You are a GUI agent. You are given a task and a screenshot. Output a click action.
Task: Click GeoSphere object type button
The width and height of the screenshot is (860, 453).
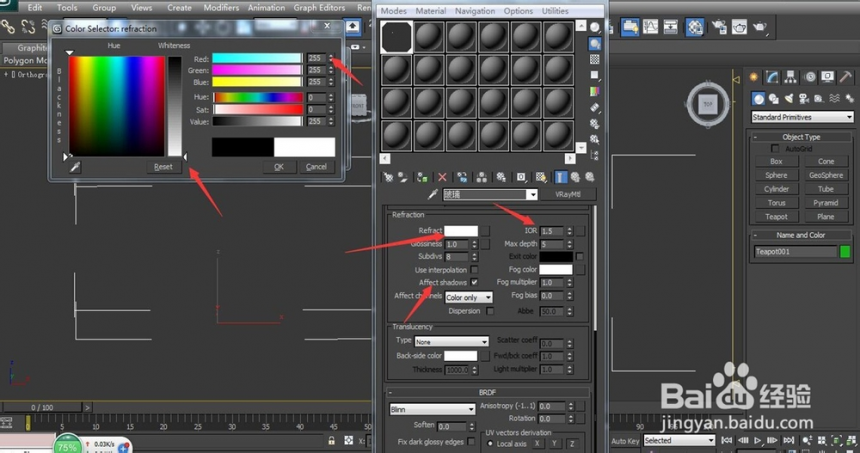click(x=826, y=175)
